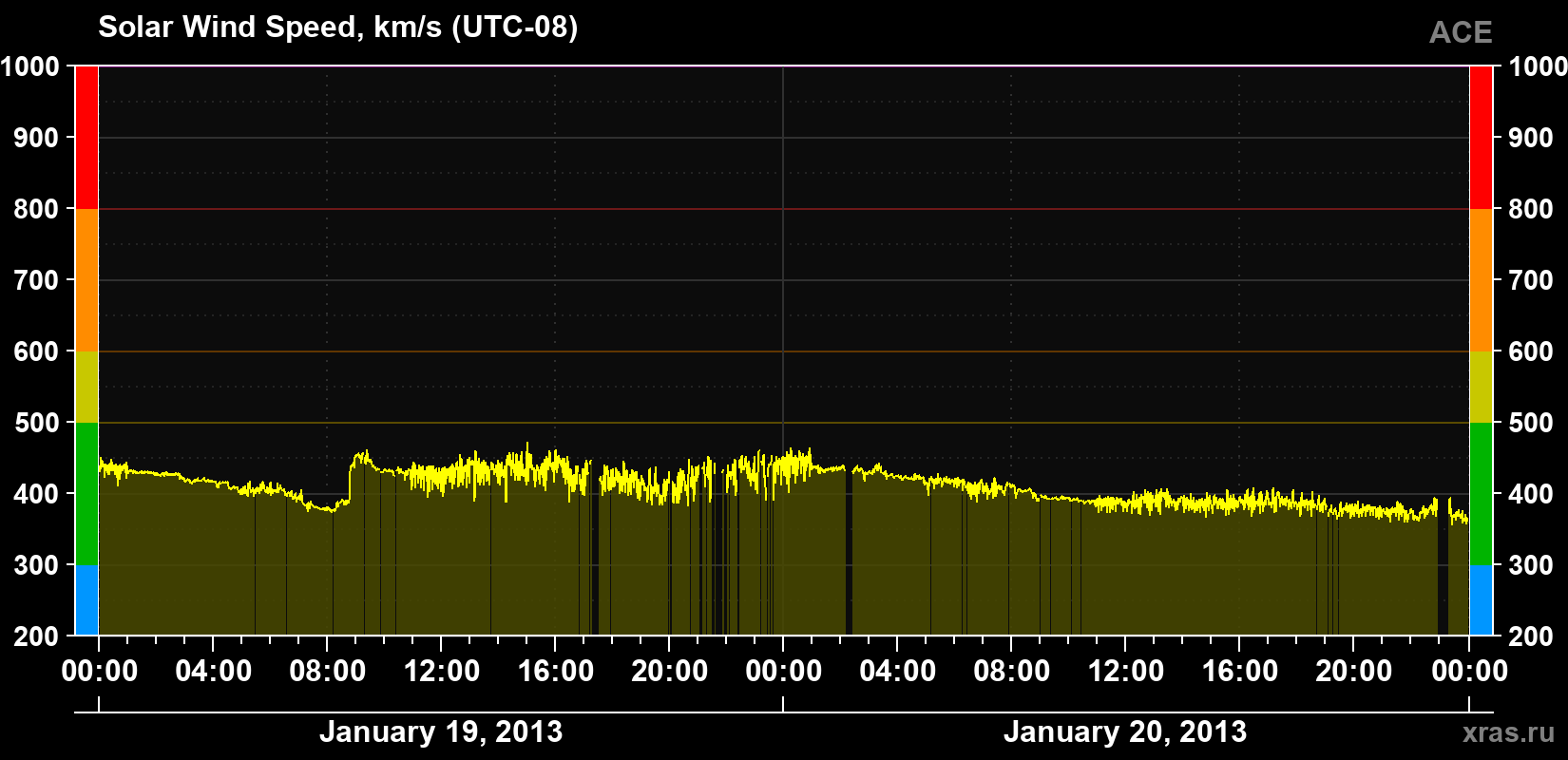1568x760 pixels.
Task: Click the red color band on left scale
Action: [86, 138]
